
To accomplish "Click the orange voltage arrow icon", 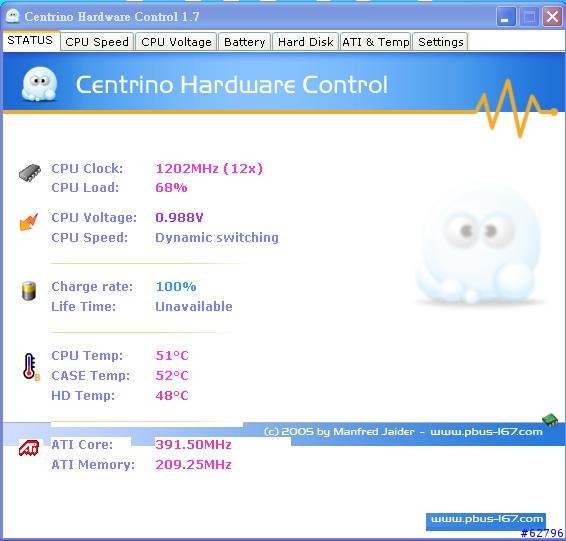I will point(29,221).
